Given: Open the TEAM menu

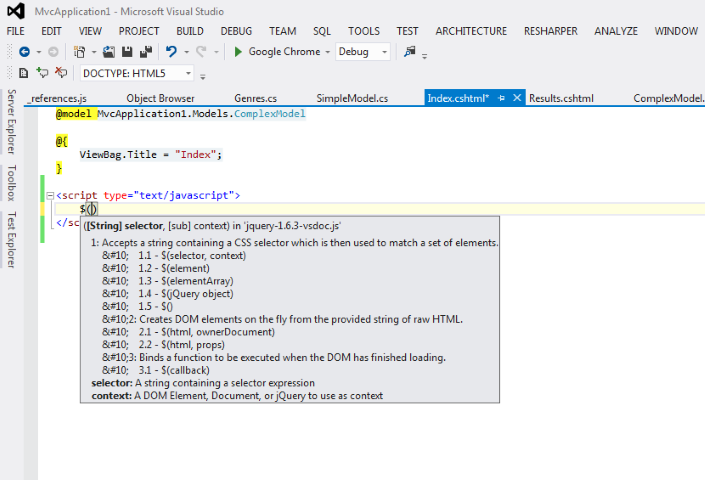Looking at the screenshot, I should 283,31.
